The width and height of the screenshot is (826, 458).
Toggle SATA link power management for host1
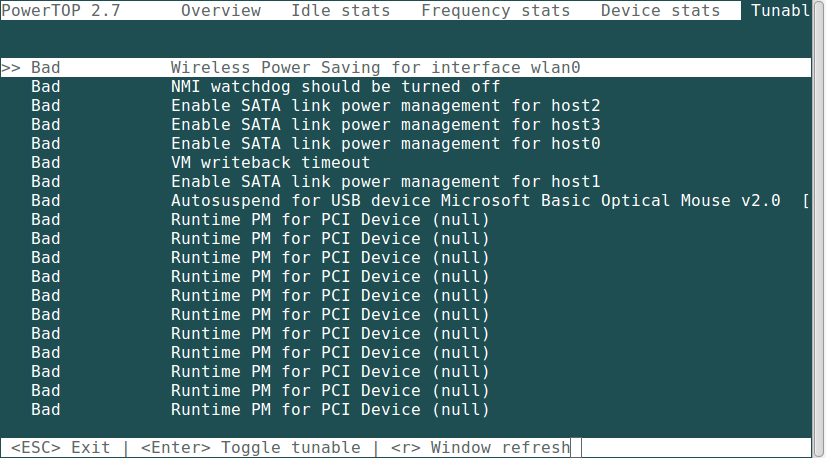[x=385, y=182]
